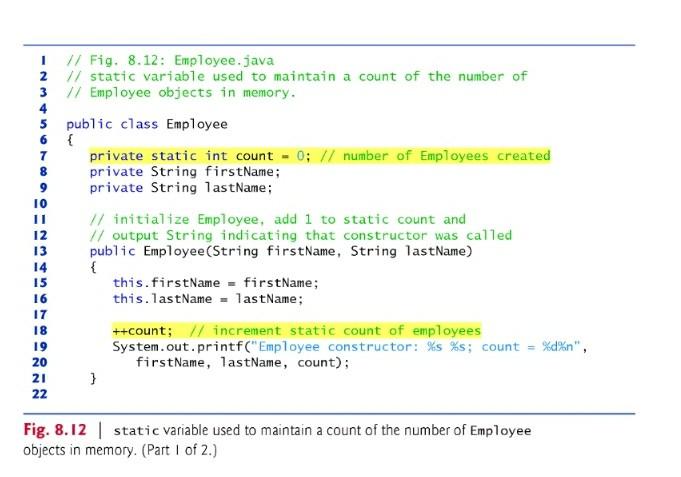Select 'private String lastName;' line
Image resolution: width=681 pixels, height=477 pixels.
(x=181, y=188)
